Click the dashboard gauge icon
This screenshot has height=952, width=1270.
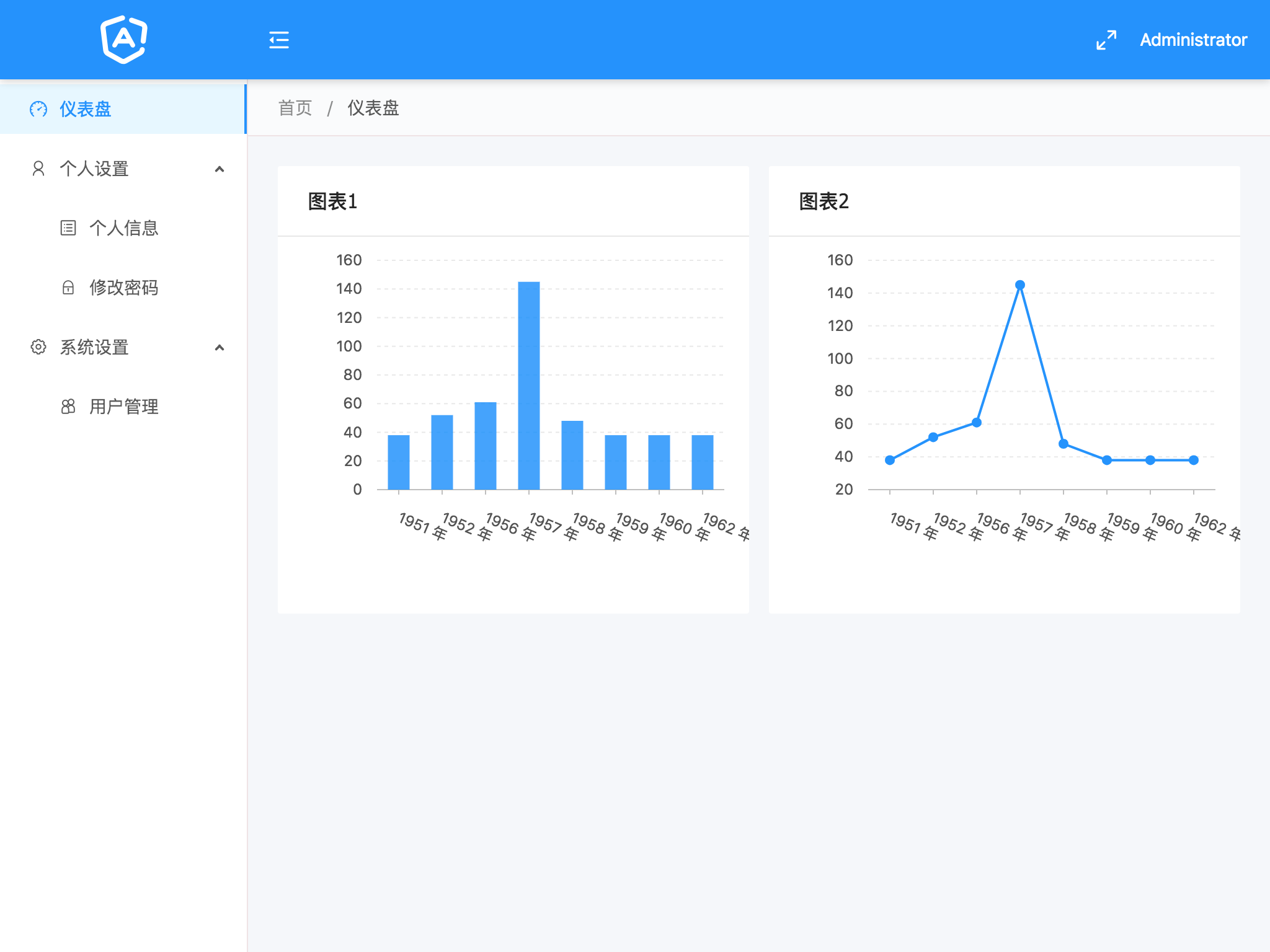(38, 109)
